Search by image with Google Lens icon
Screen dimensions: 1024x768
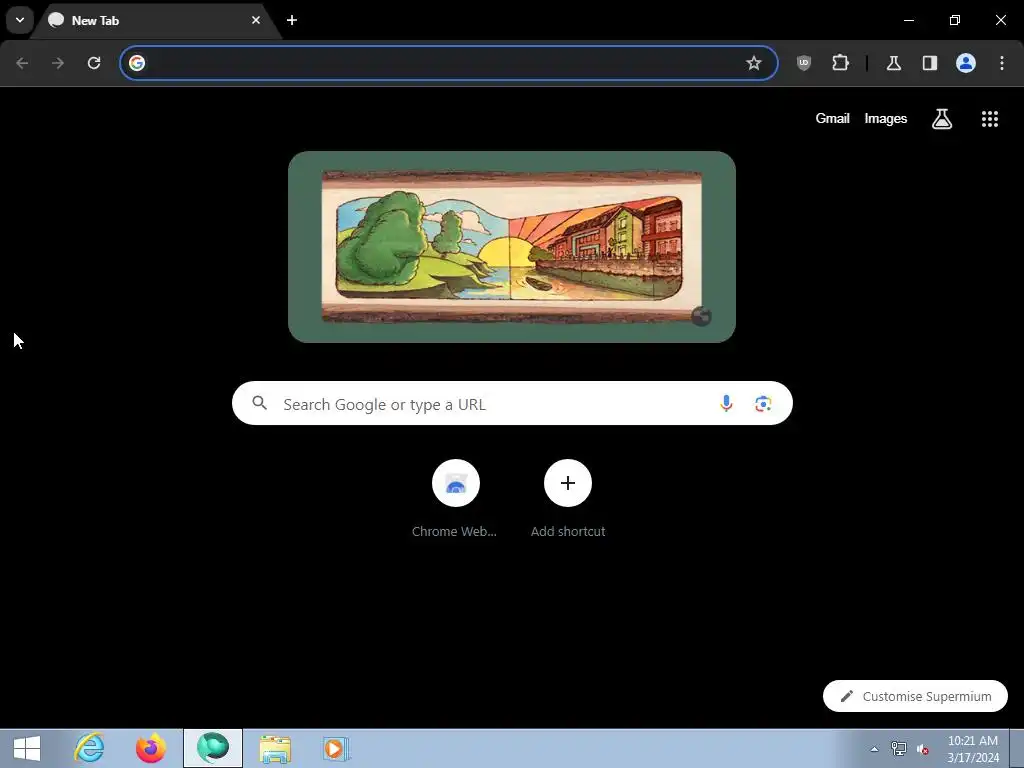coord(763,404)
